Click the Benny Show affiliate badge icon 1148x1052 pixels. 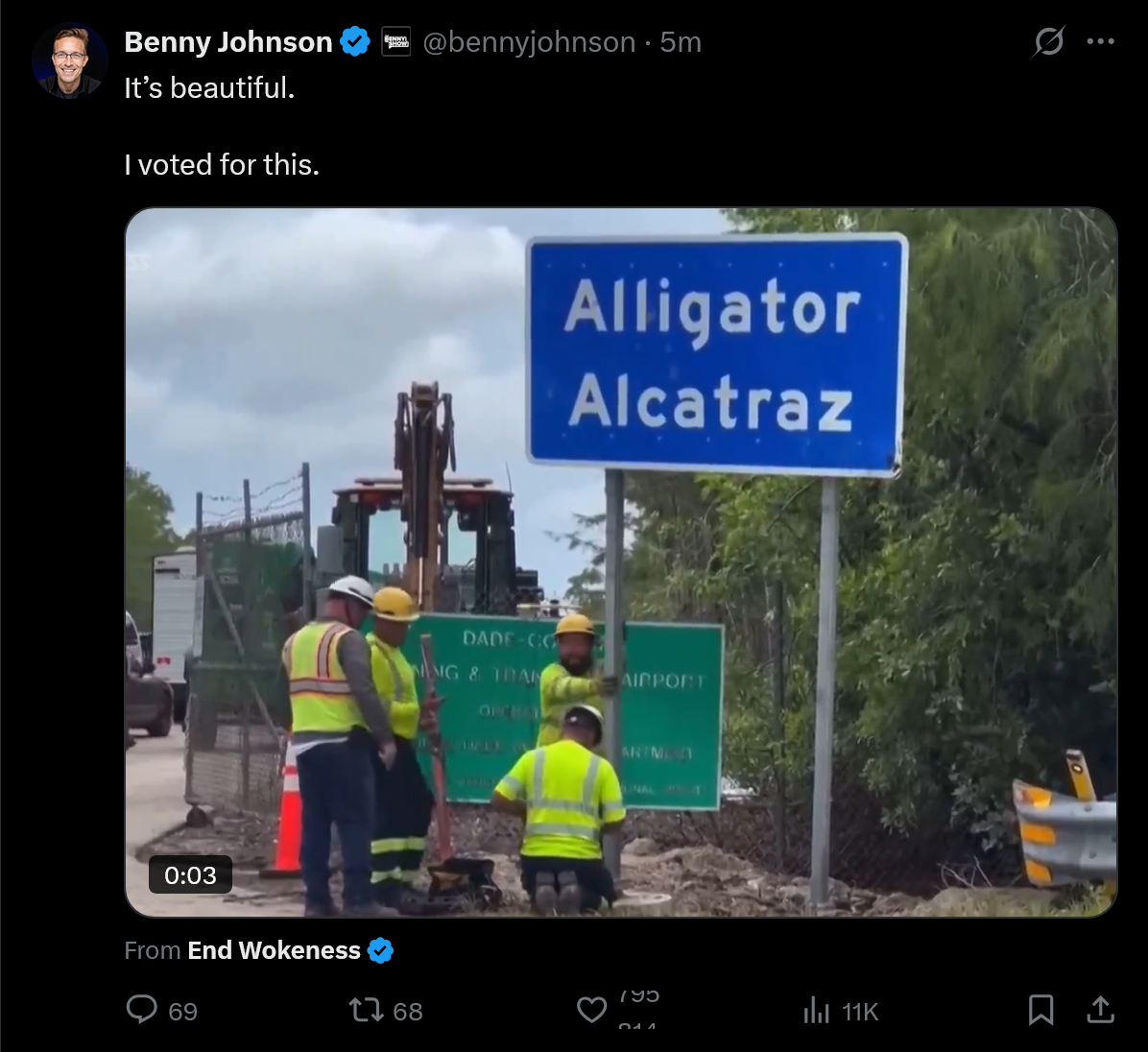[396, 41]
